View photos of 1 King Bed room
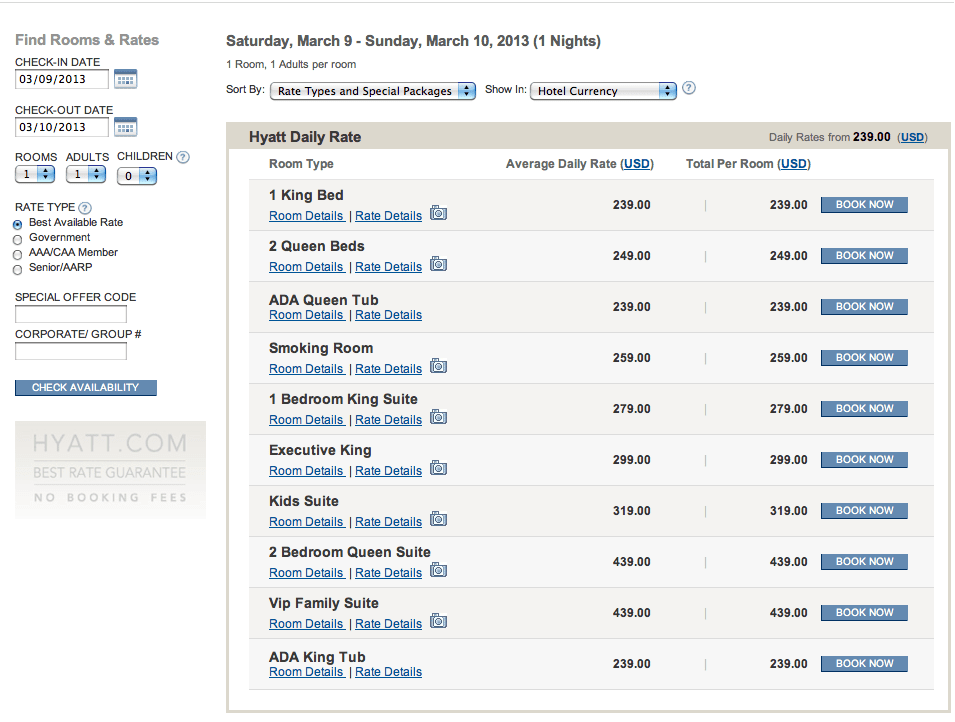The image size is (955, 722). tap(439, 213)
